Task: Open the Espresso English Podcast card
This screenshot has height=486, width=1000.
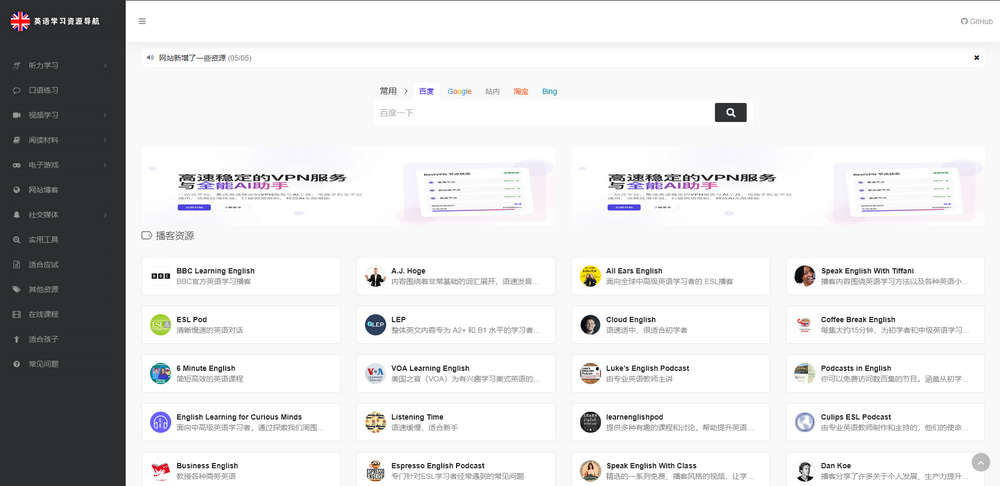Action: (456, 470)
